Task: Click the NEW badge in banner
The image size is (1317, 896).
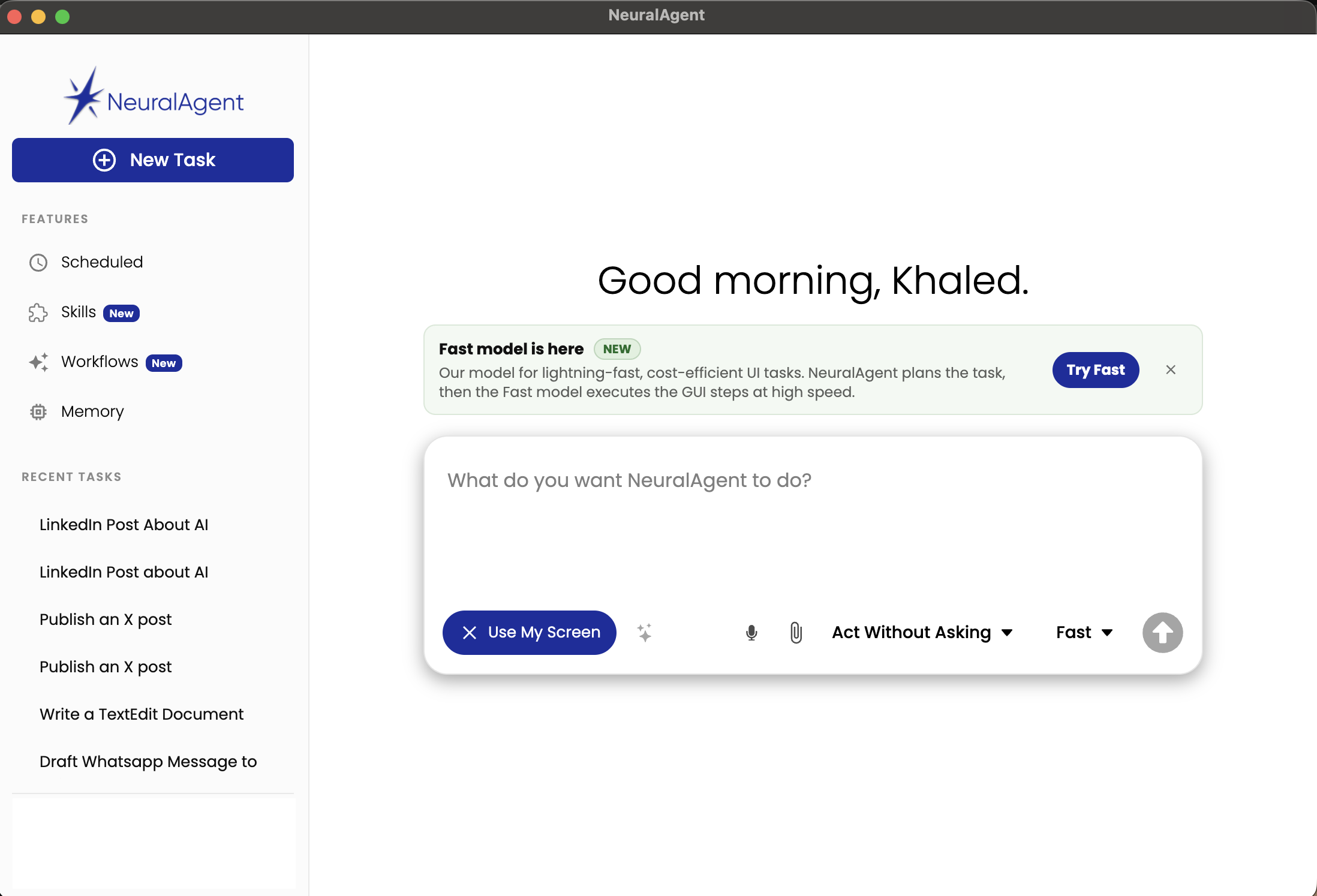Action: pos(617,349)
